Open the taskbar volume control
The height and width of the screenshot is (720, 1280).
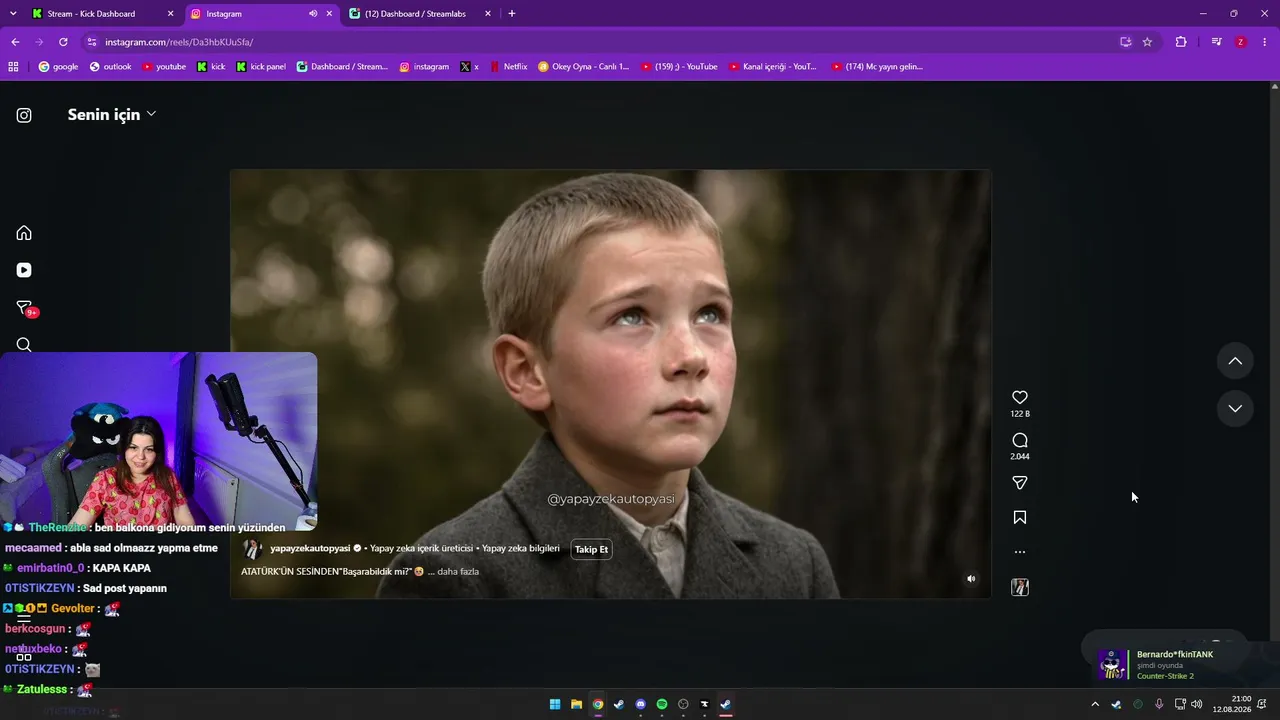coord(1197,704)
